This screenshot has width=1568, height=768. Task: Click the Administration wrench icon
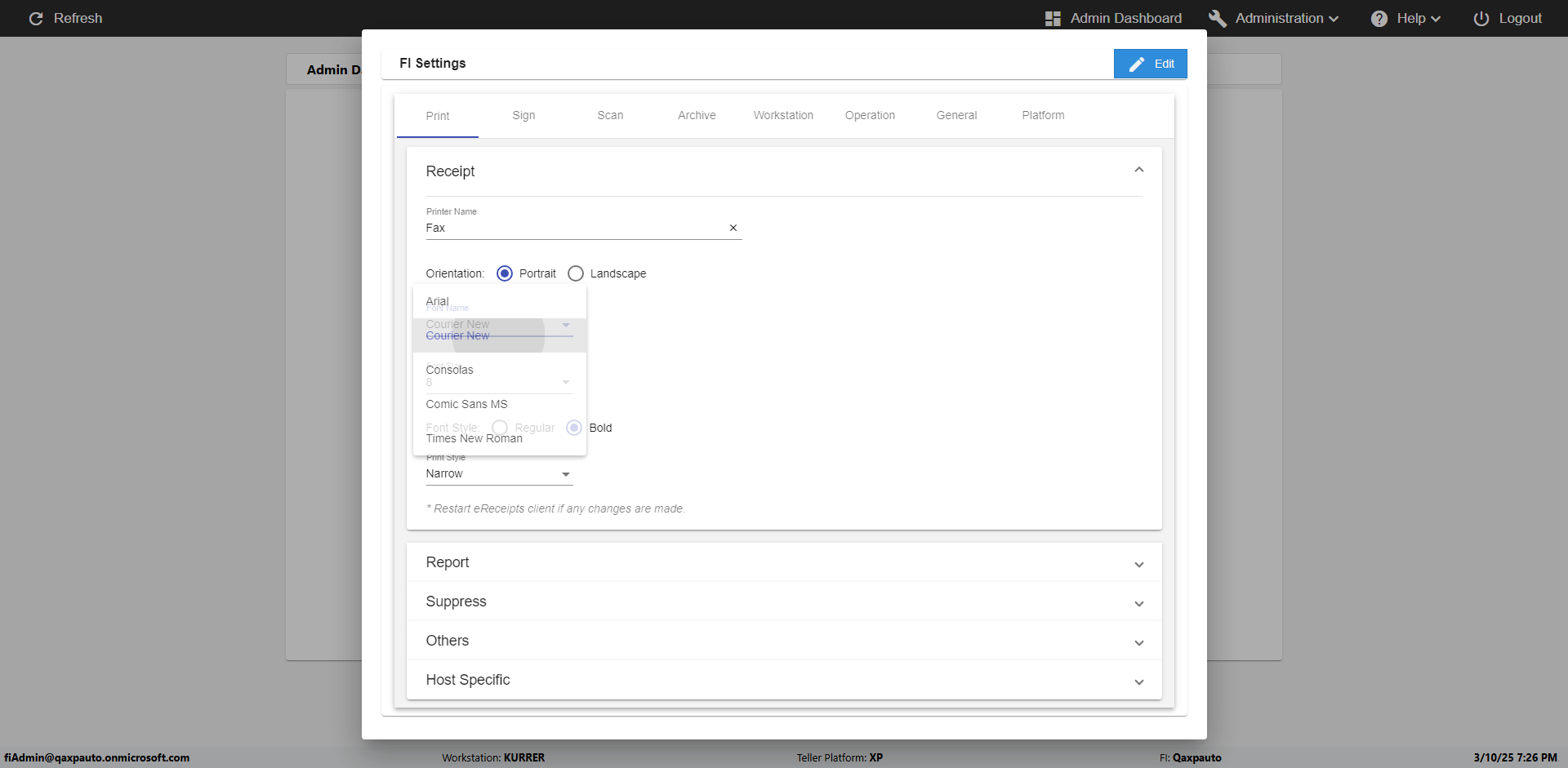(x=1217, y=18)
